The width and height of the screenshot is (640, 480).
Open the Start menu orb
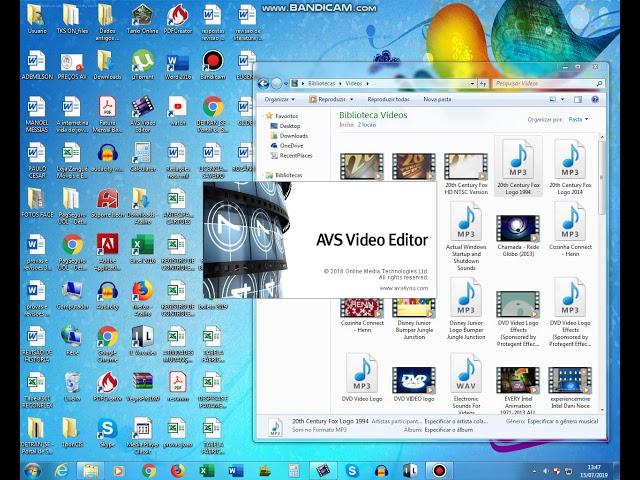click(31, 469)
